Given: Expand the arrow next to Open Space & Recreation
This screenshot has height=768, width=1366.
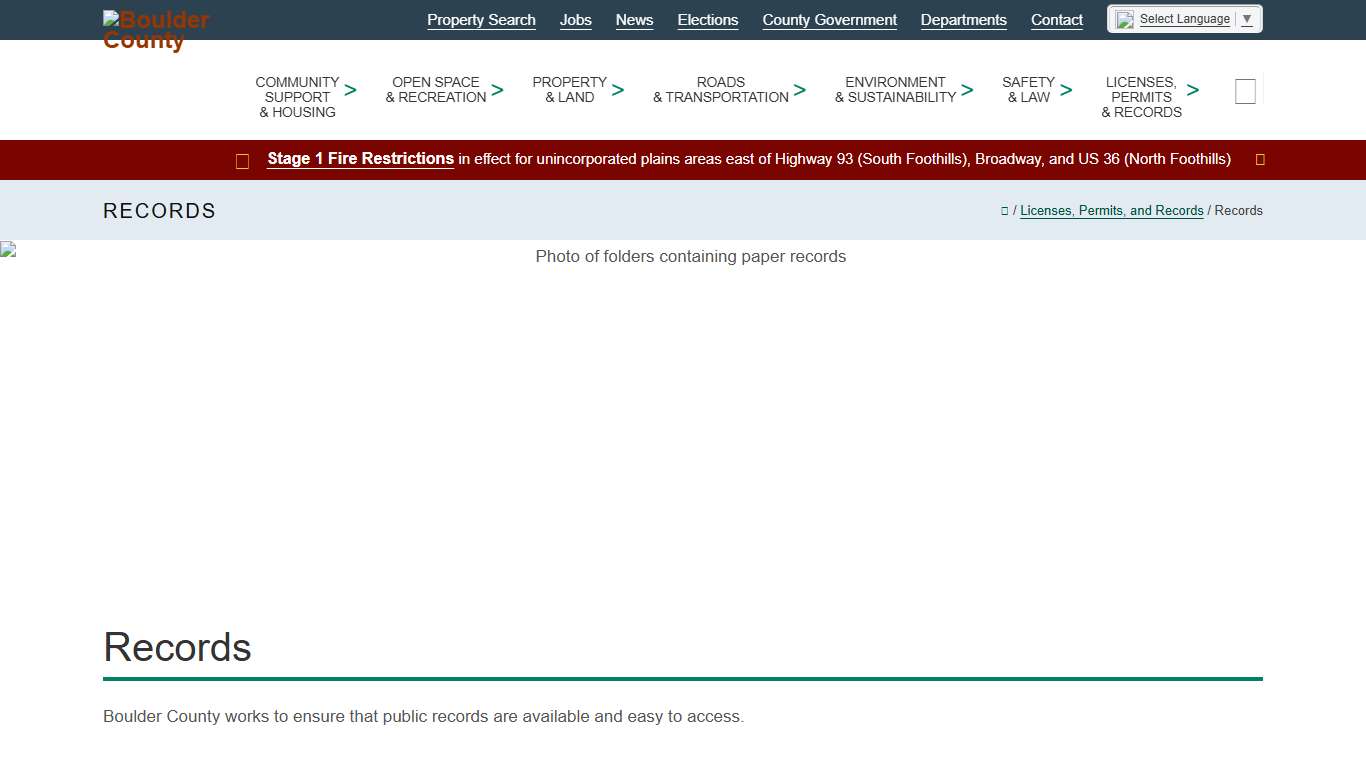Looking at the screenshot, I should (498, 90).
